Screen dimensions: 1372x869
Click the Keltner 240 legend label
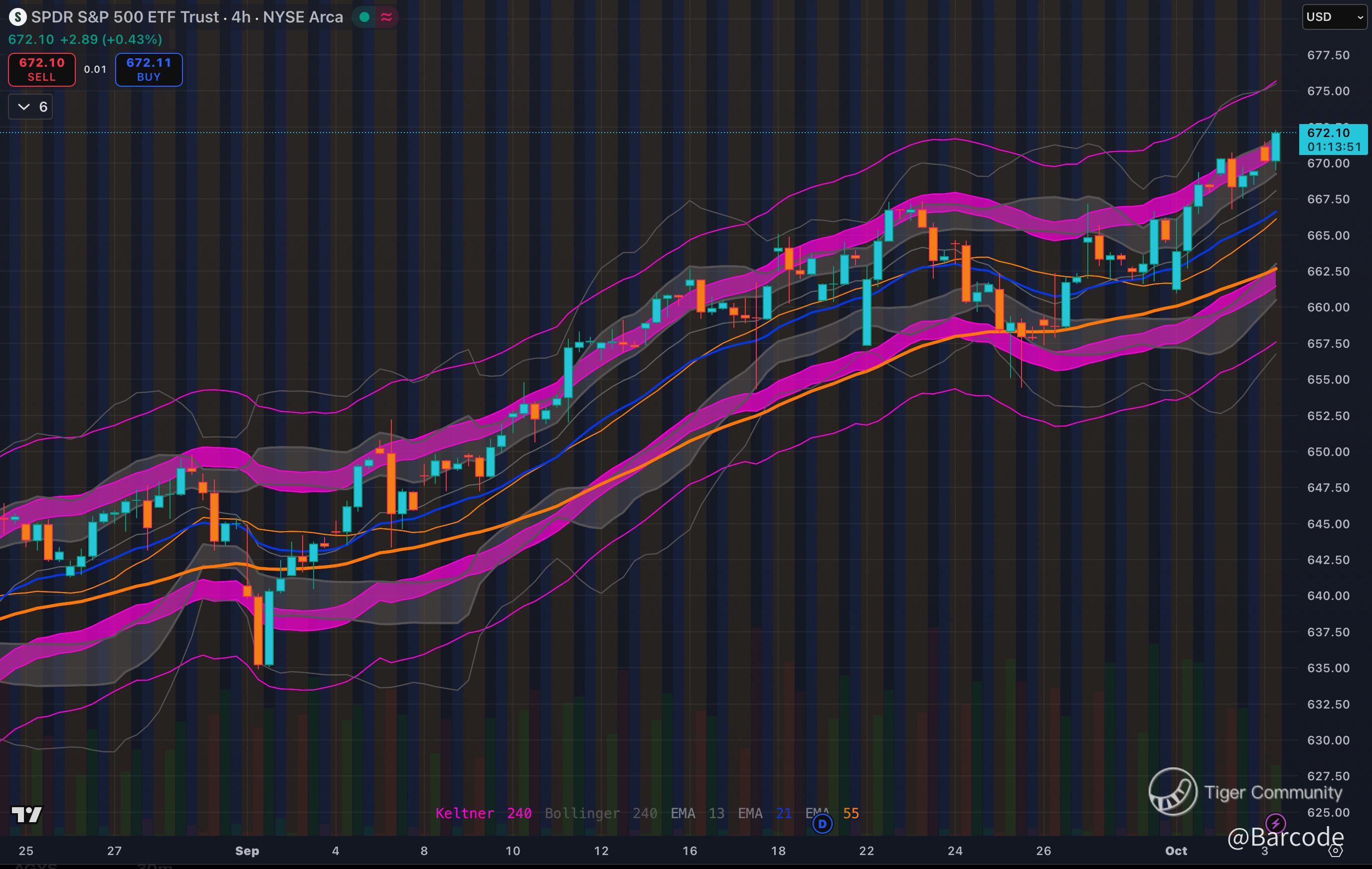click(483, 813)
